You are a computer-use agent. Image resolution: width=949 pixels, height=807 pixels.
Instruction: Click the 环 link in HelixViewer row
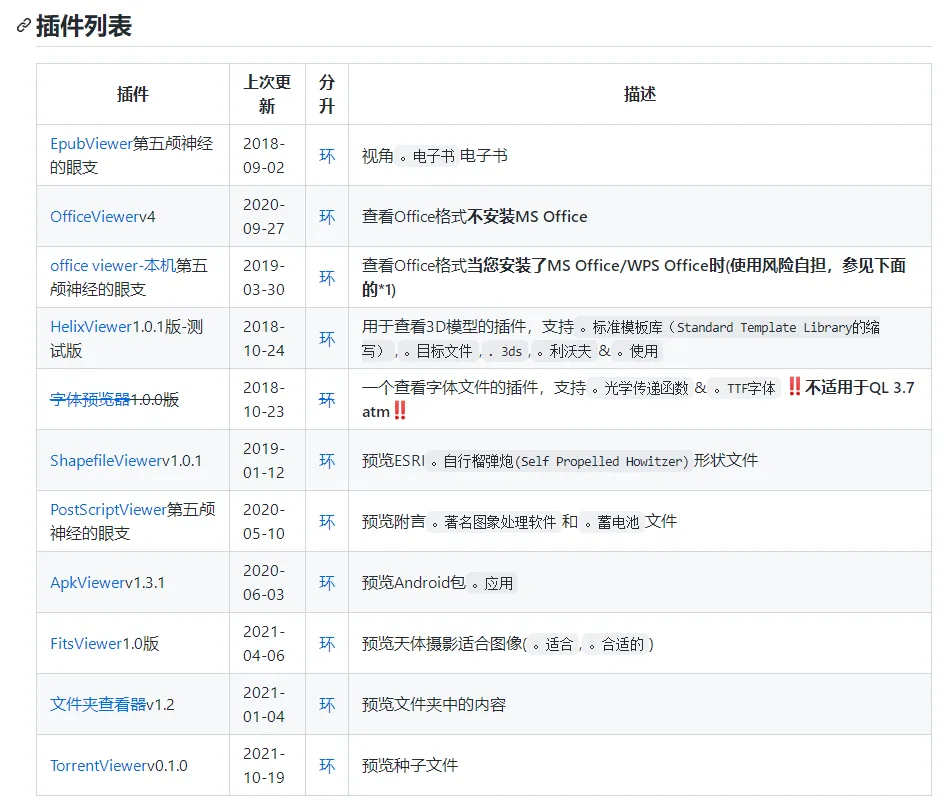pos(327,339)
